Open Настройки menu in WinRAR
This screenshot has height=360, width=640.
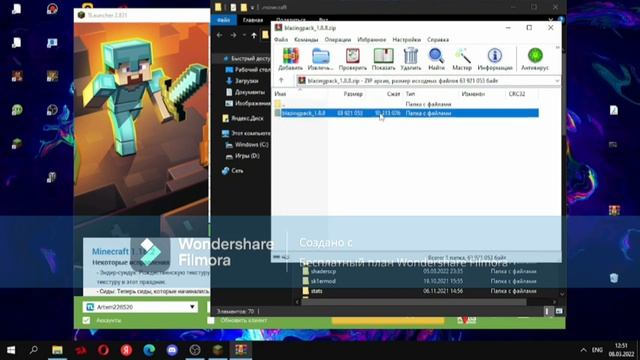coord(407,40)
